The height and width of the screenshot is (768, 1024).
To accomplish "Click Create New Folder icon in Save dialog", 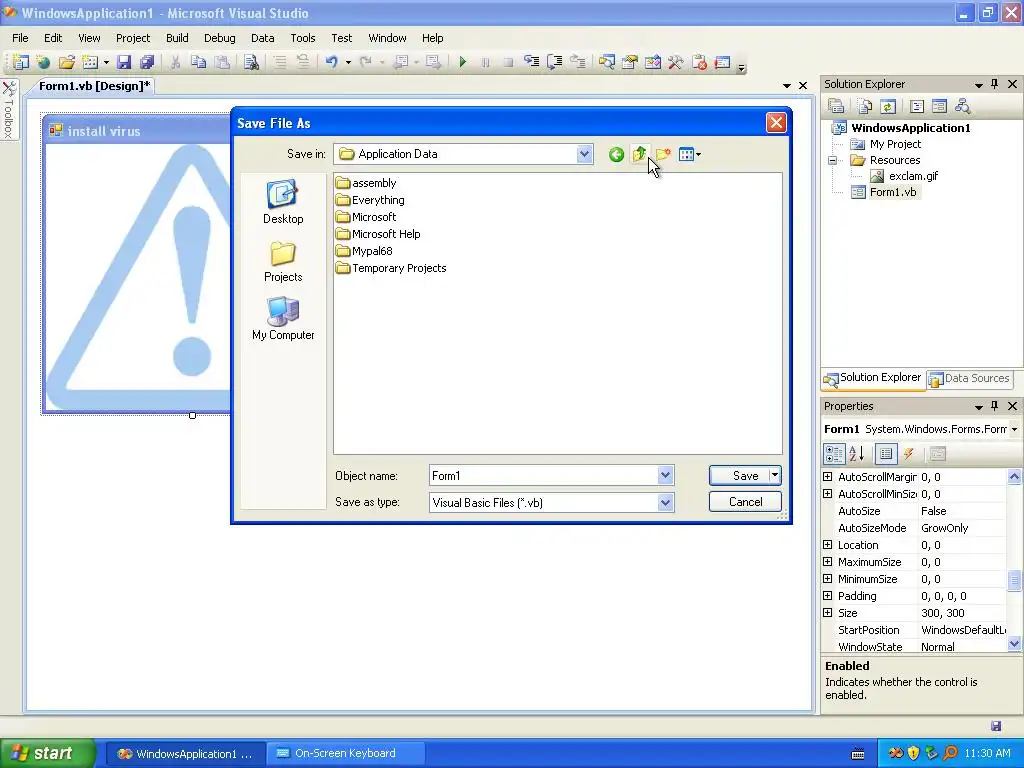I will point(663,154).
